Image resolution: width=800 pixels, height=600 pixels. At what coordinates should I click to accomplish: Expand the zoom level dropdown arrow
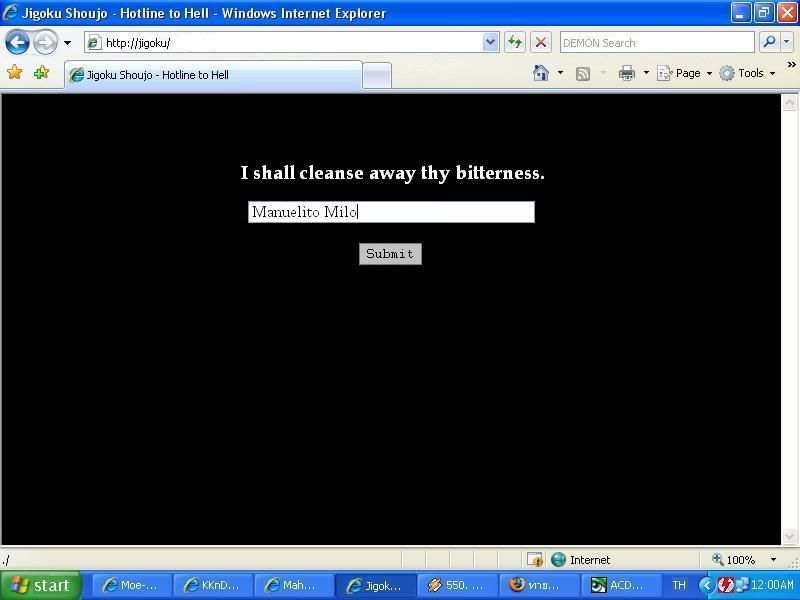pyautogui.click(x=773, y=560)
